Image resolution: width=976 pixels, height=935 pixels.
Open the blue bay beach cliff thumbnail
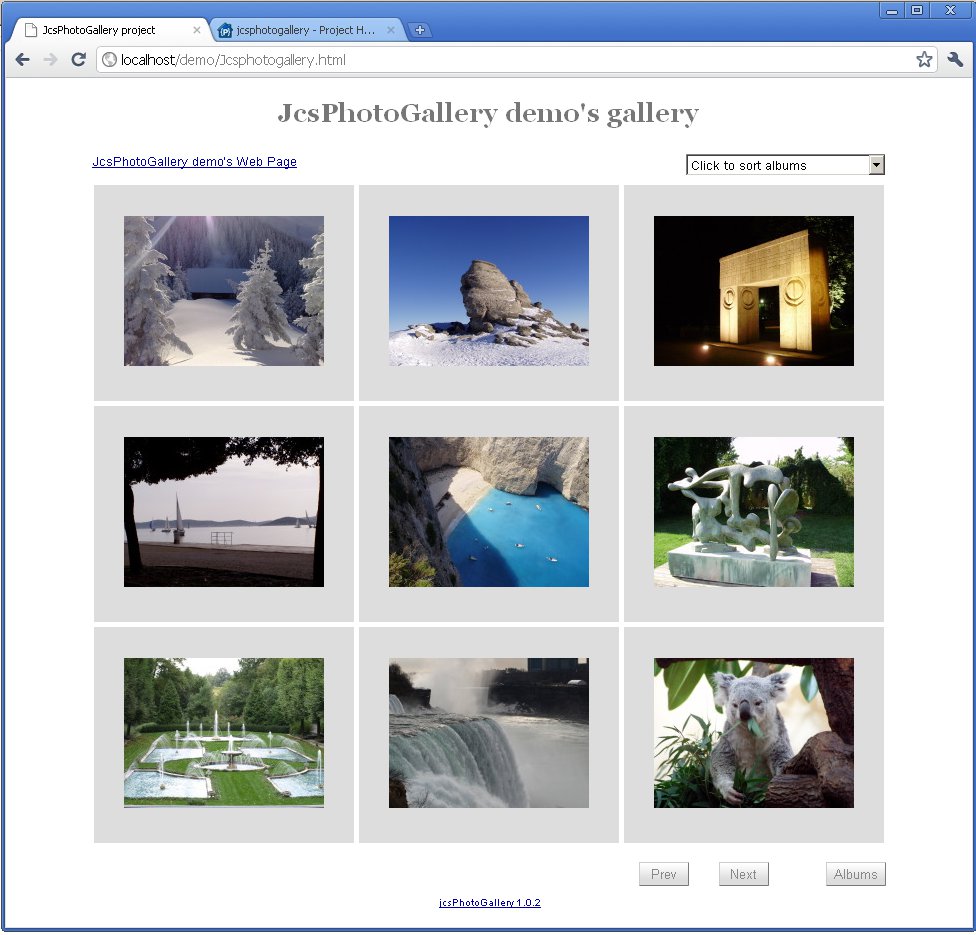click(x=489, y=512)
